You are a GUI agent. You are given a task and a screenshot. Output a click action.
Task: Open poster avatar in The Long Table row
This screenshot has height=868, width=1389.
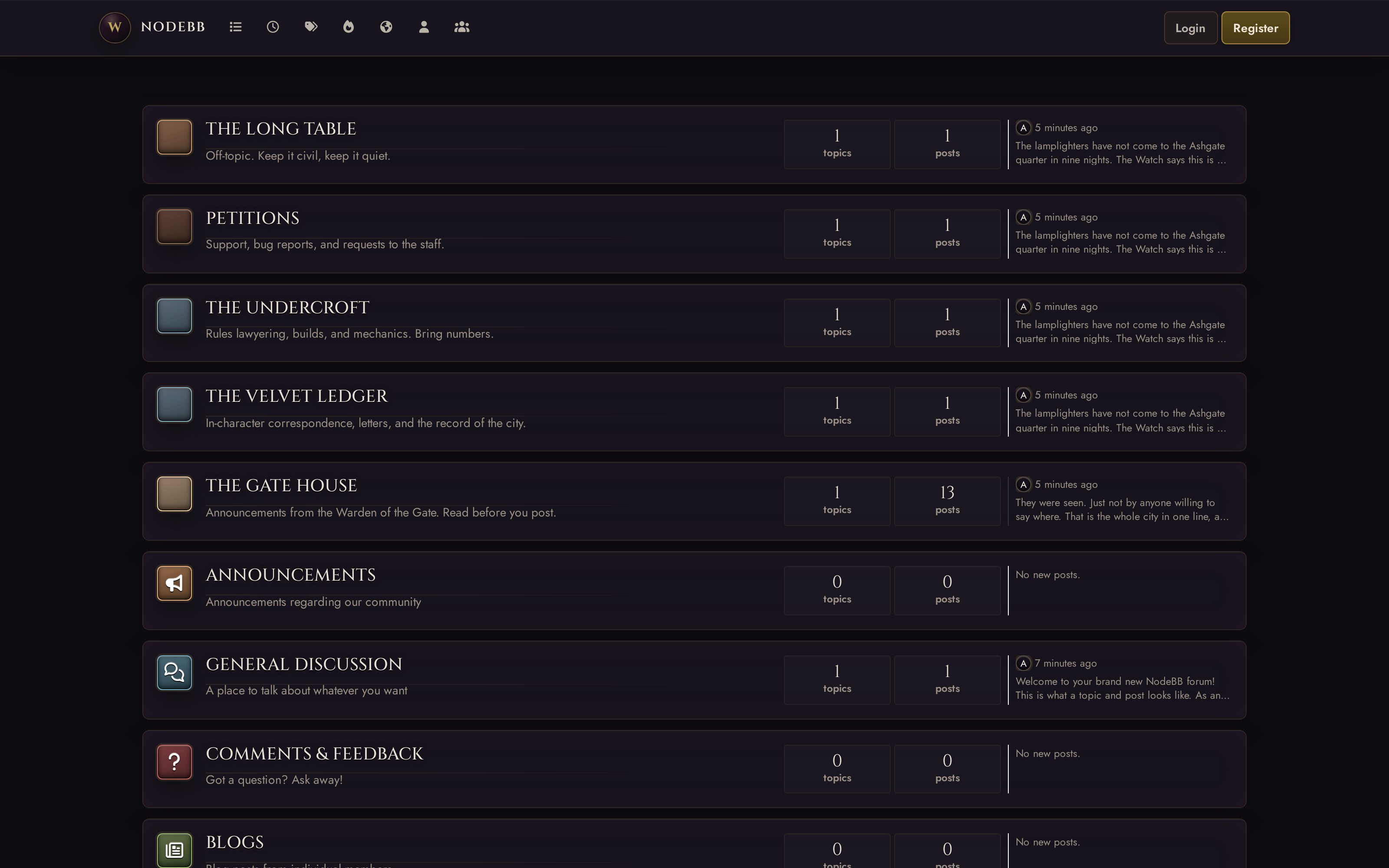(1024, 128)
